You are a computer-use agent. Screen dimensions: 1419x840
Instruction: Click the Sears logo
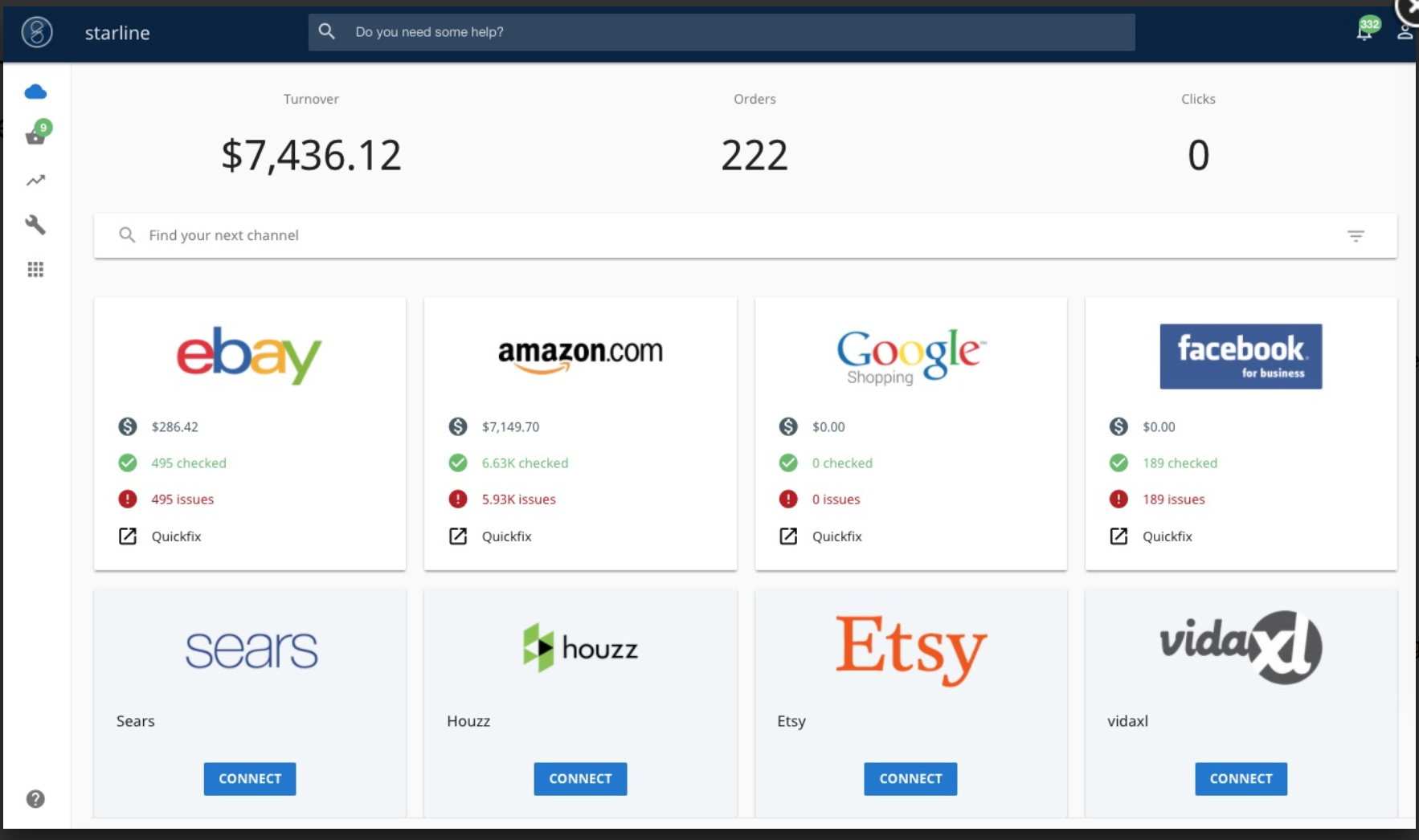tap(251, 650)
